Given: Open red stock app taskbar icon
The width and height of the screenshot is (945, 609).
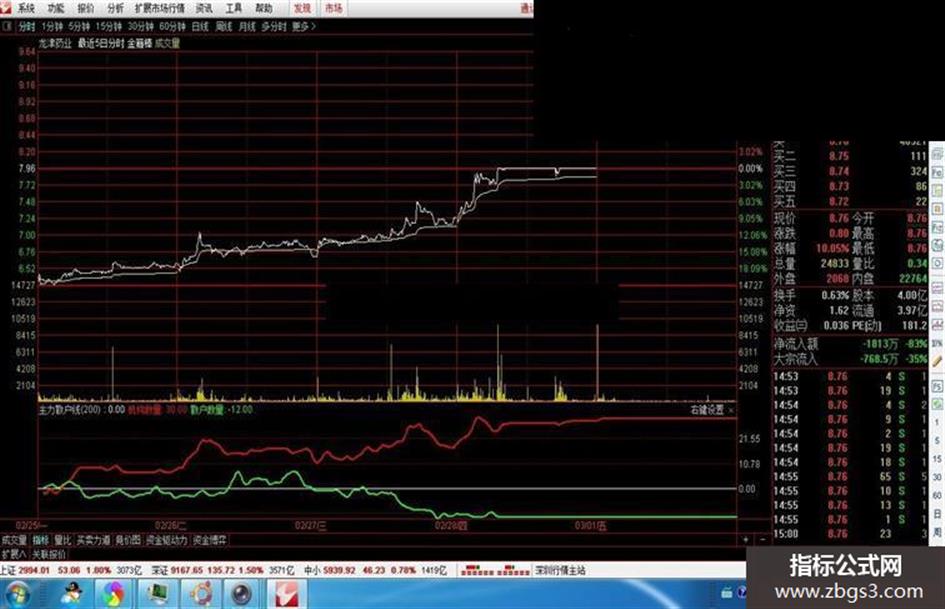Looking at the screenshot, I should (x=286, y=595).
